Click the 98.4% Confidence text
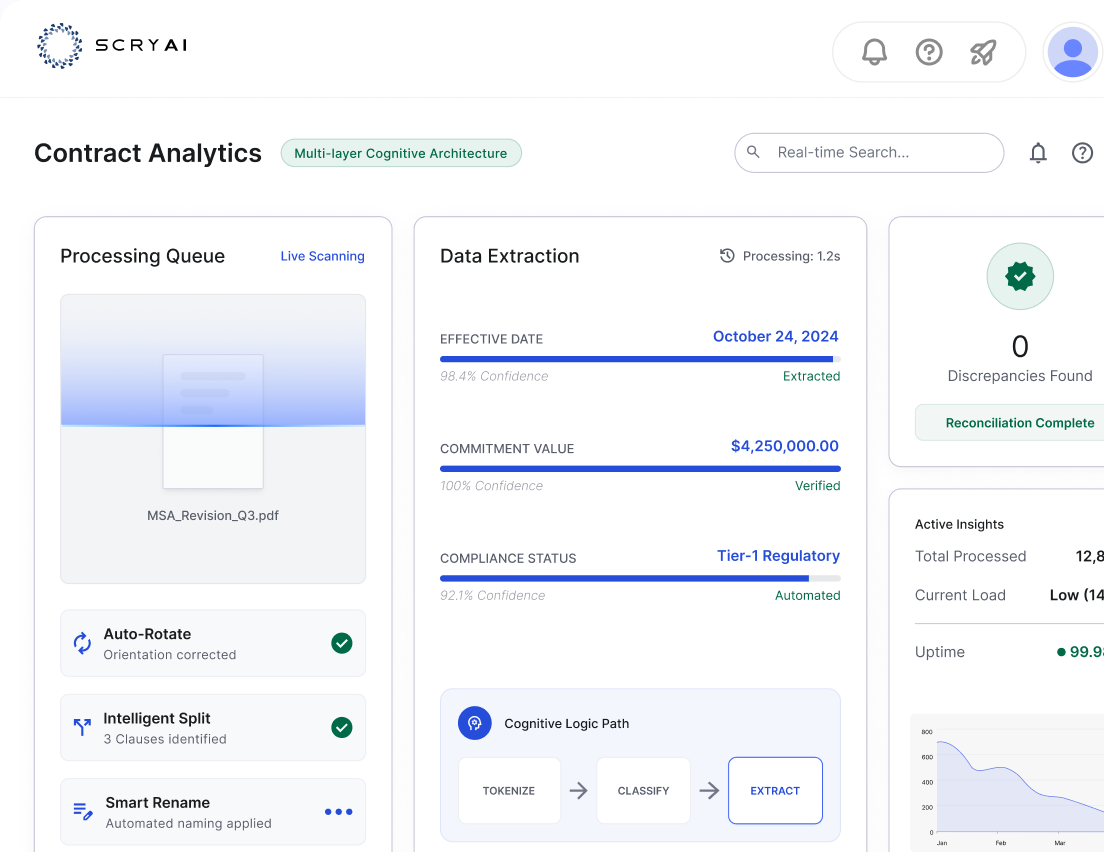Screen dimensions: 1104x852 click(x=494, y=376)
